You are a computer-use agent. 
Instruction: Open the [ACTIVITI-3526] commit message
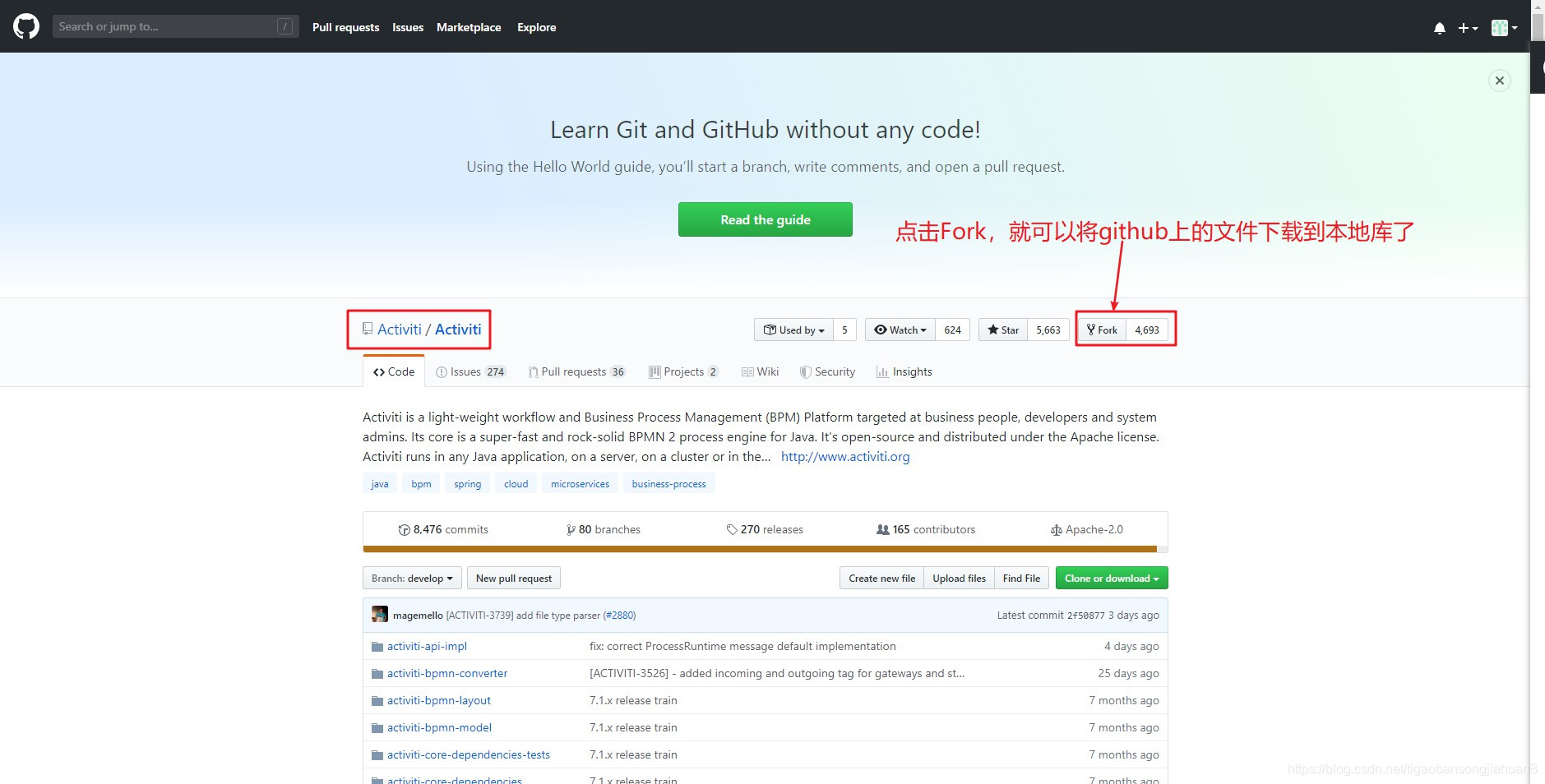pos(777,673)
